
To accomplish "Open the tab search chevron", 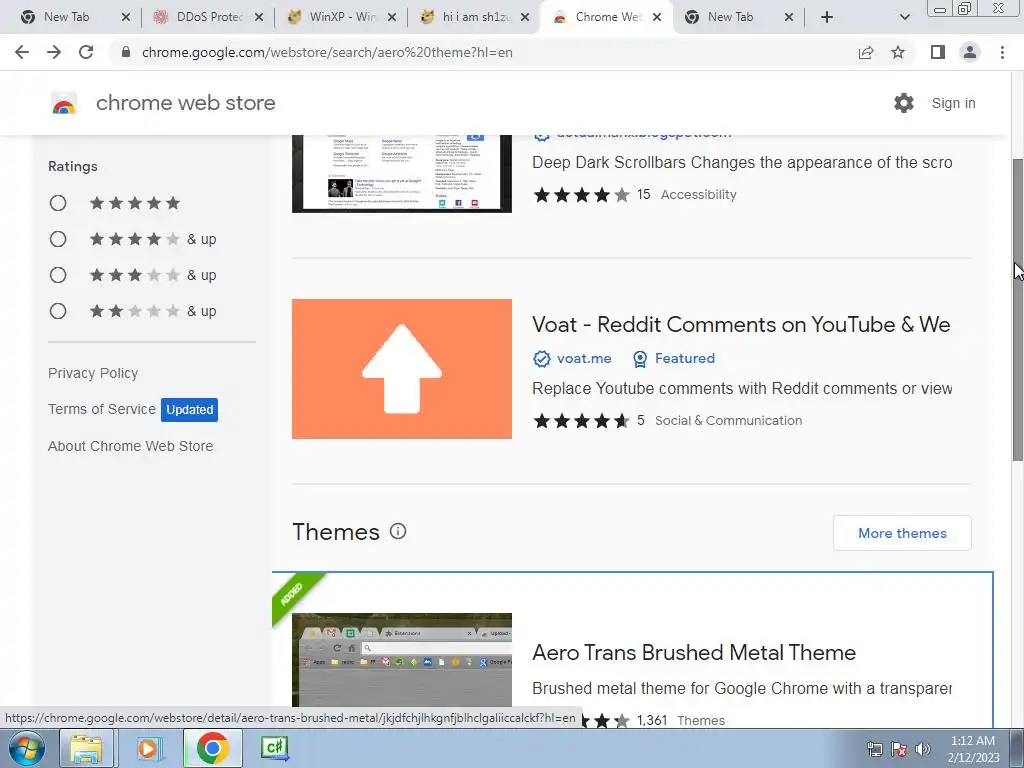I will 904,17.
